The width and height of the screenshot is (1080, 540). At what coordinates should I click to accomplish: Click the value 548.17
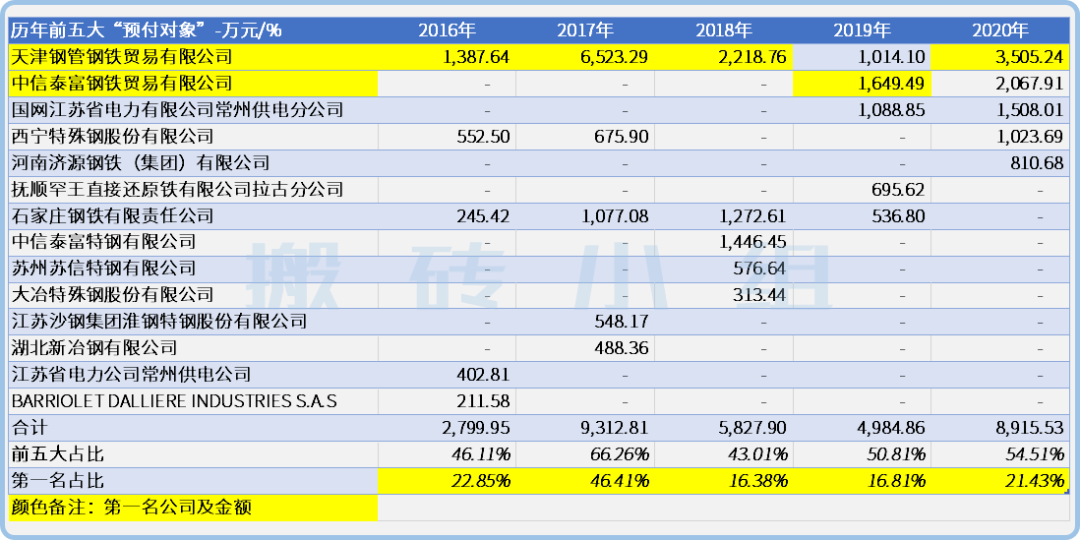(622, 322)
